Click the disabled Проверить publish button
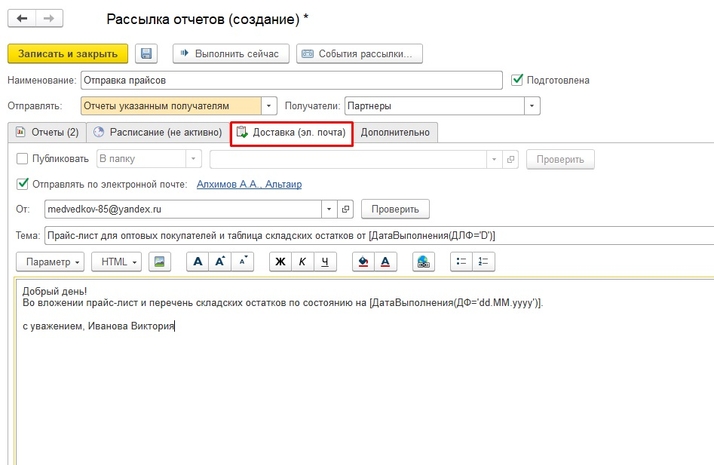This screenshot has width=714, height=465. (x=561, y=159)
